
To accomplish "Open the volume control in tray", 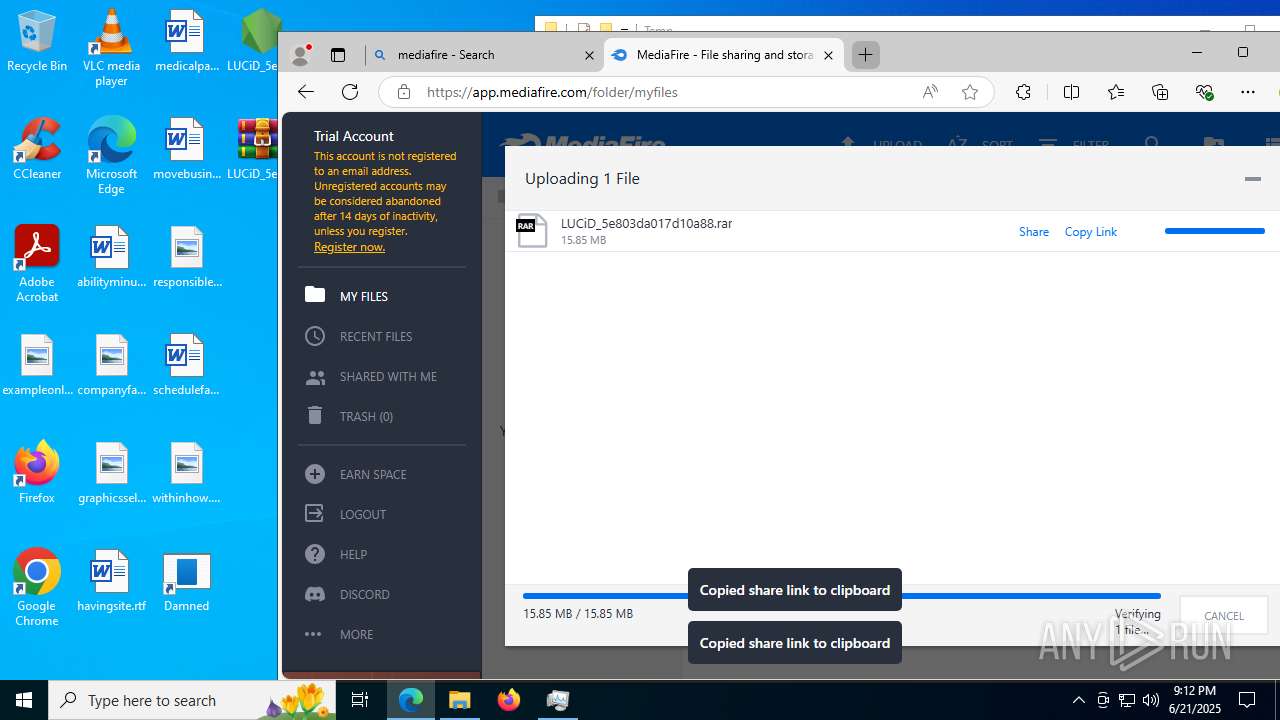I will (x=1150, y=700).
